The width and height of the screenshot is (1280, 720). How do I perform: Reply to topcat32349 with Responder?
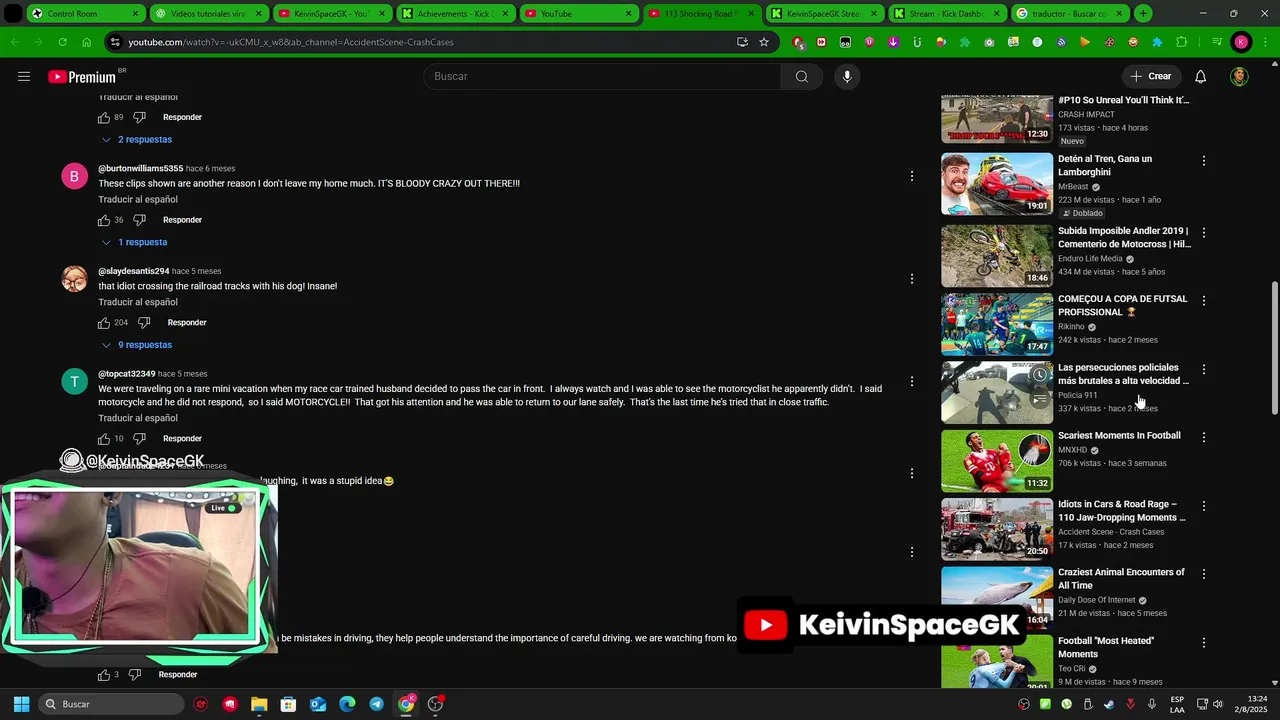(182, 439)
